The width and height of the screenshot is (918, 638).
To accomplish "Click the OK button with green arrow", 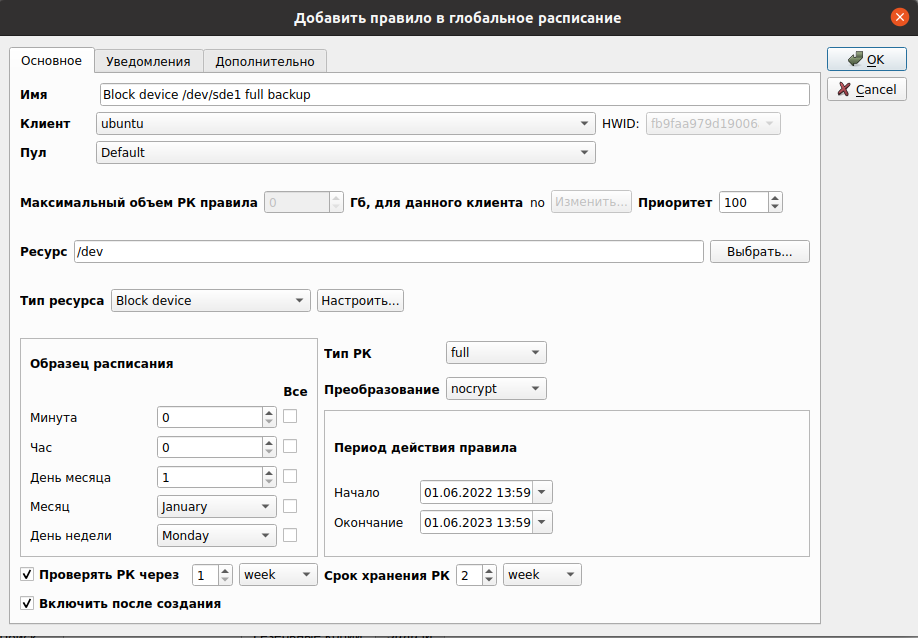I will 866,59.
